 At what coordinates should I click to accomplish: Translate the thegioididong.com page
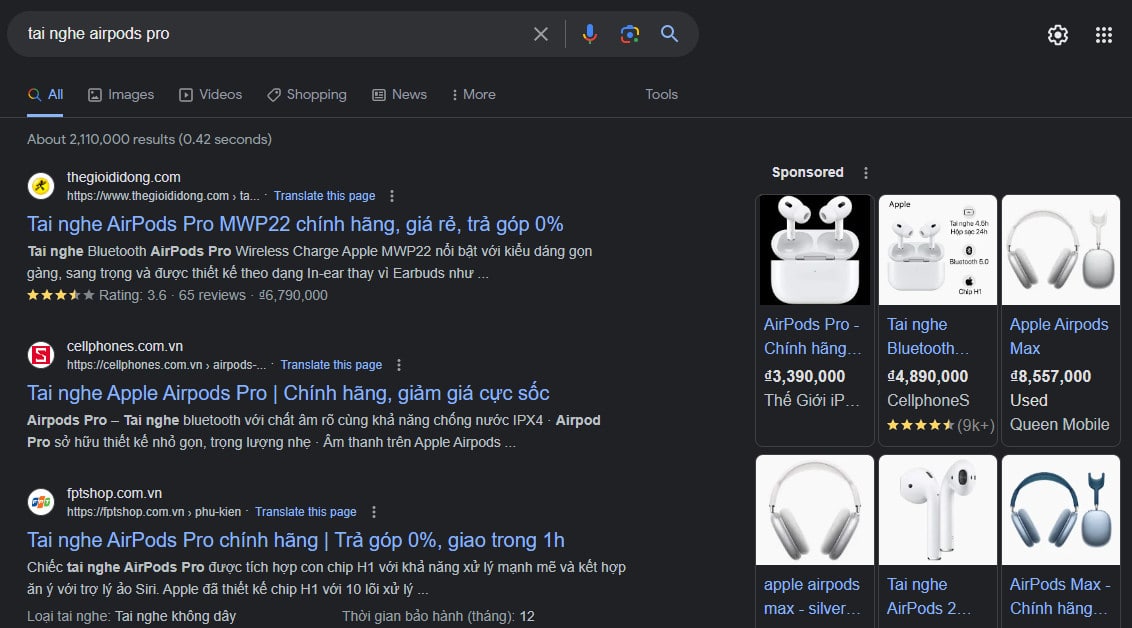click(324, 196)
